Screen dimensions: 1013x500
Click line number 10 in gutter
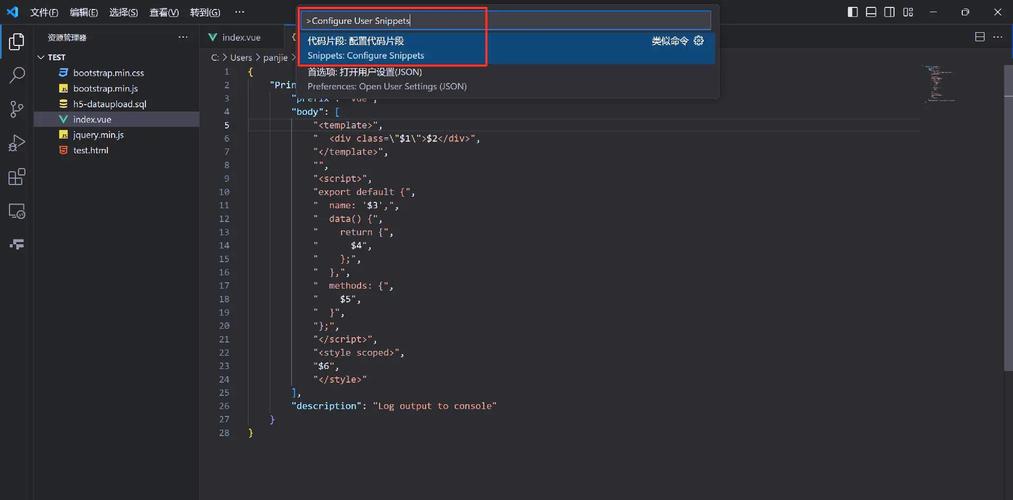pyautogui.click(x=224, y=192)
